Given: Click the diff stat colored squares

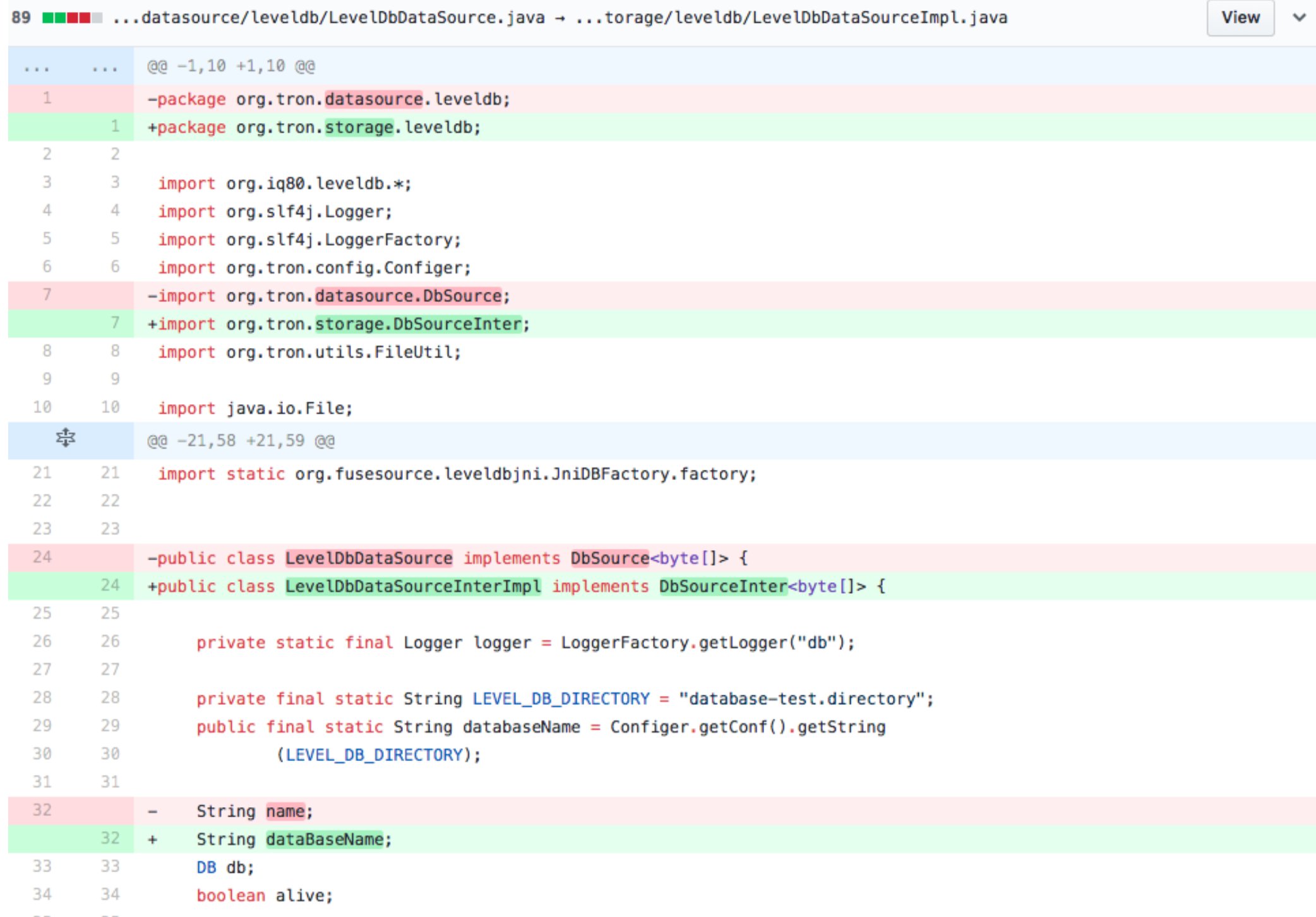Looking at the screenshot, I should point(71,18).
